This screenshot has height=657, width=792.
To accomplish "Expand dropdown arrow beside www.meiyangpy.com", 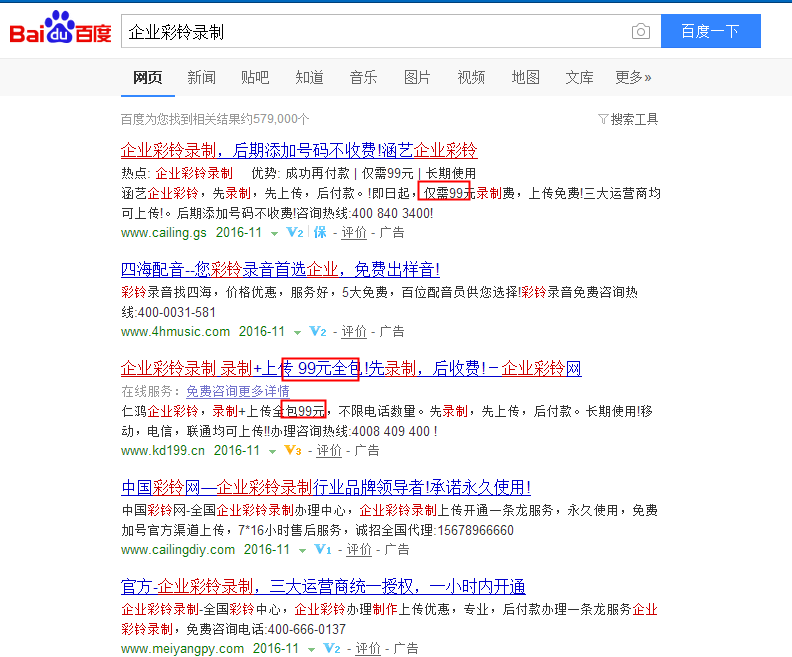I will tap(312, 649).
